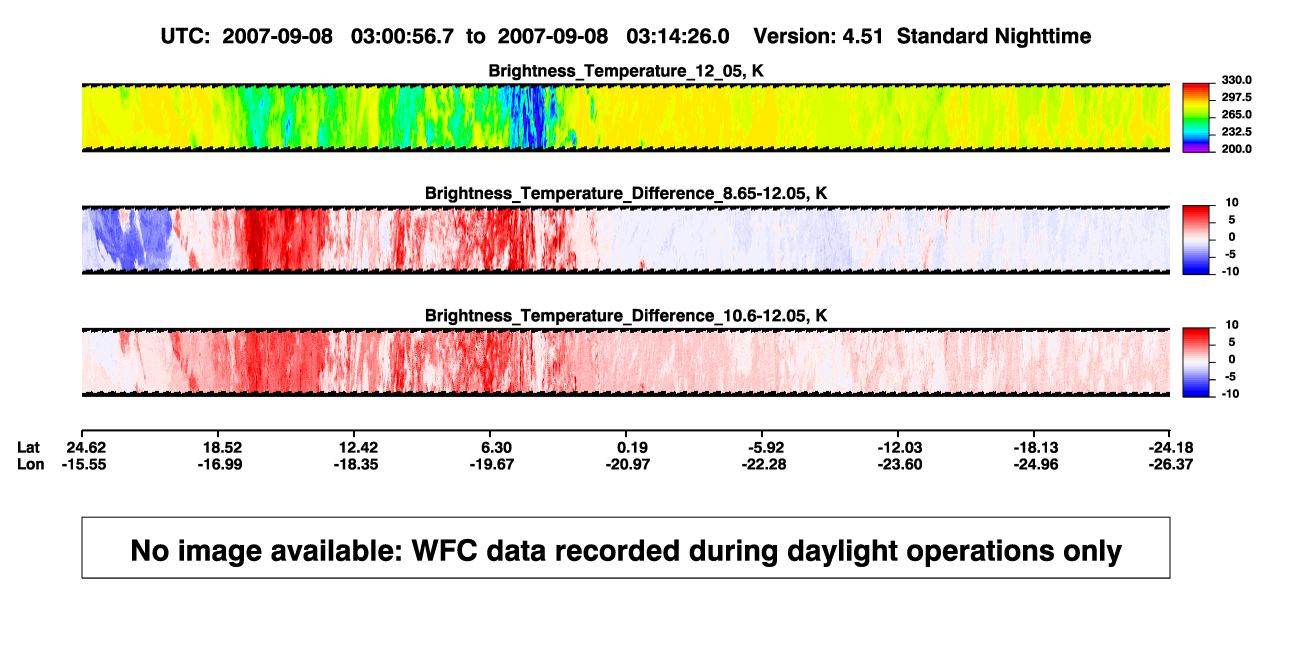Viewport: 1300px width, 667px height.
Task: Click the longitude value -15.55
Action: pos(86,464)
